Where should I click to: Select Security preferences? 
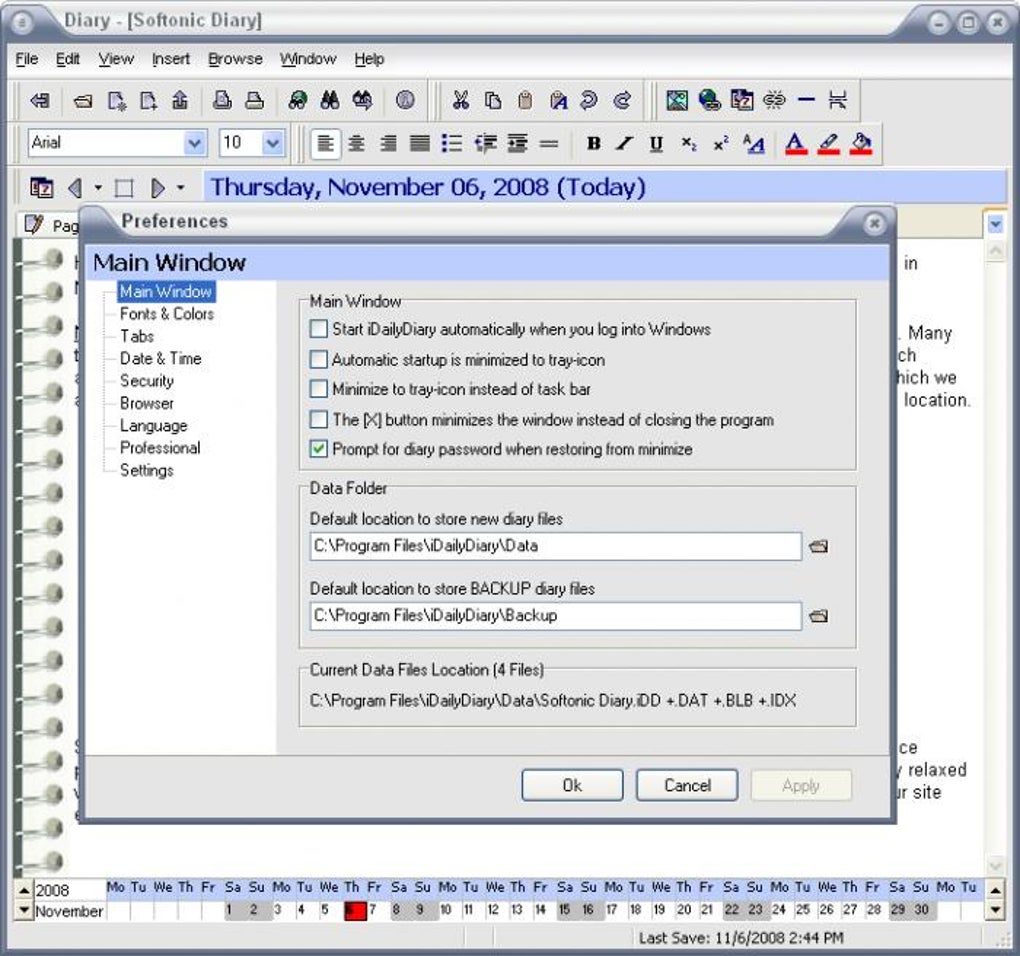point(146,381)
